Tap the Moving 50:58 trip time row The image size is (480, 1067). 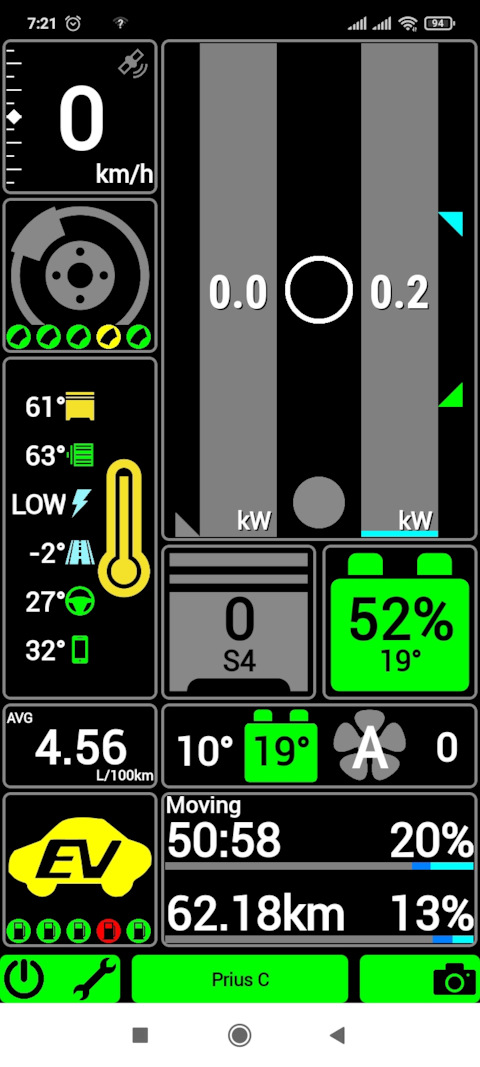pyautogui.click(x=320, y=832)
